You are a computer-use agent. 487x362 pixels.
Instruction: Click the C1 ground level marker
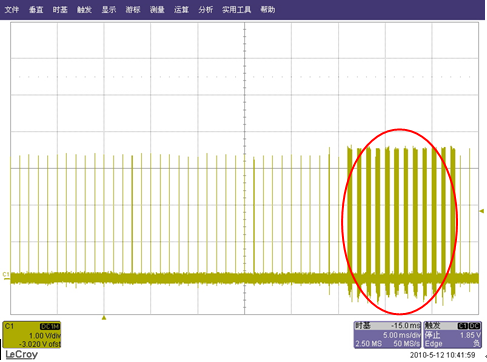pyautogui.click(x=6, y=275)
